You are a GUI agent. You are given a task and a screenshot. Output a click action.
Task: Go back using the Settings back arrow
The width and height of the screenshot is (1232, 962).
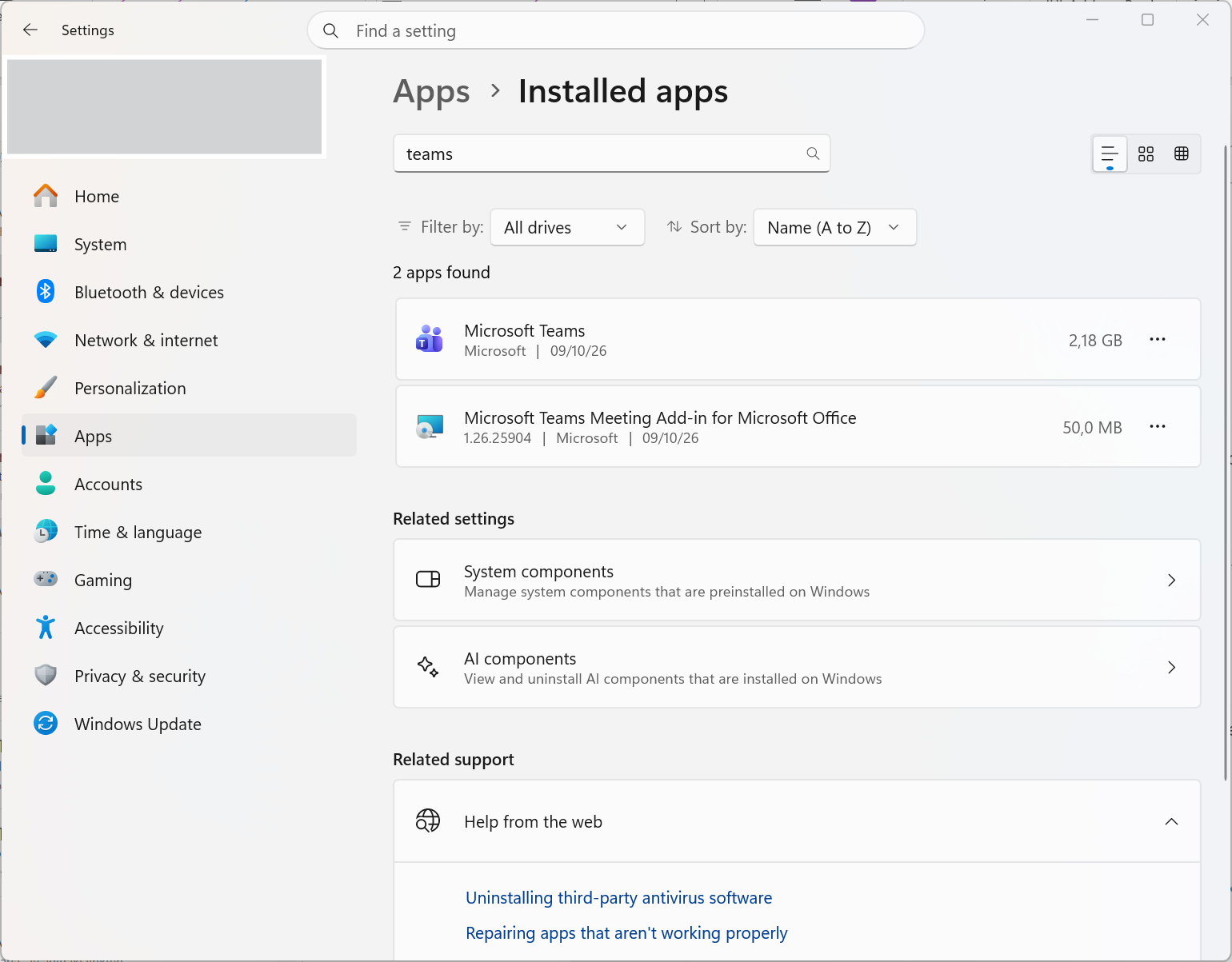[x=30, y=30]
